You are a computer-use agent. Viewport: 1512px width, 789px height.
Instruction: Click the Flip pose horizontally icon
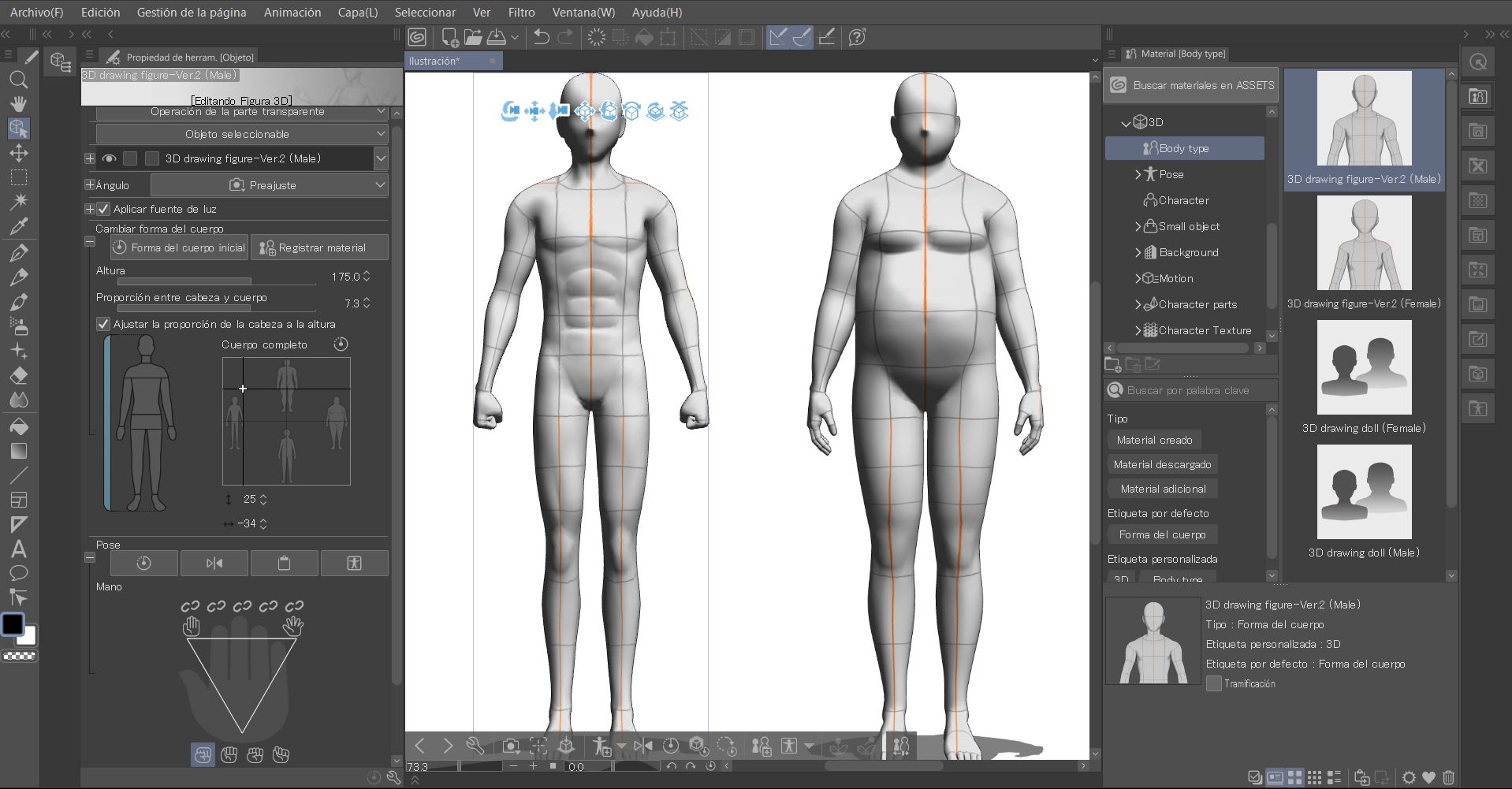pyautogui.click(x=214, y=564)
